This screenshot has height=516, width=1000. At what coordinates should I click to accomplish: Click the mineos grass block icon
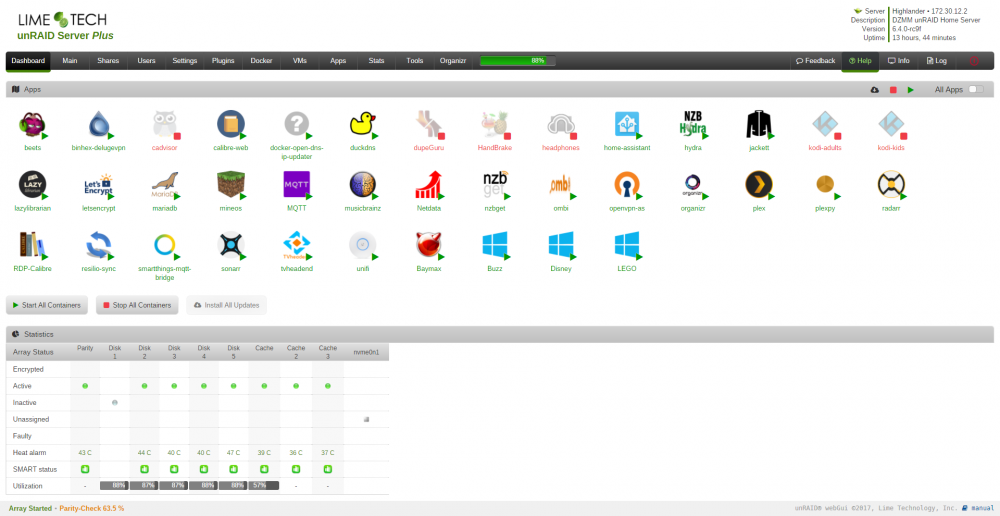point(230,184)
